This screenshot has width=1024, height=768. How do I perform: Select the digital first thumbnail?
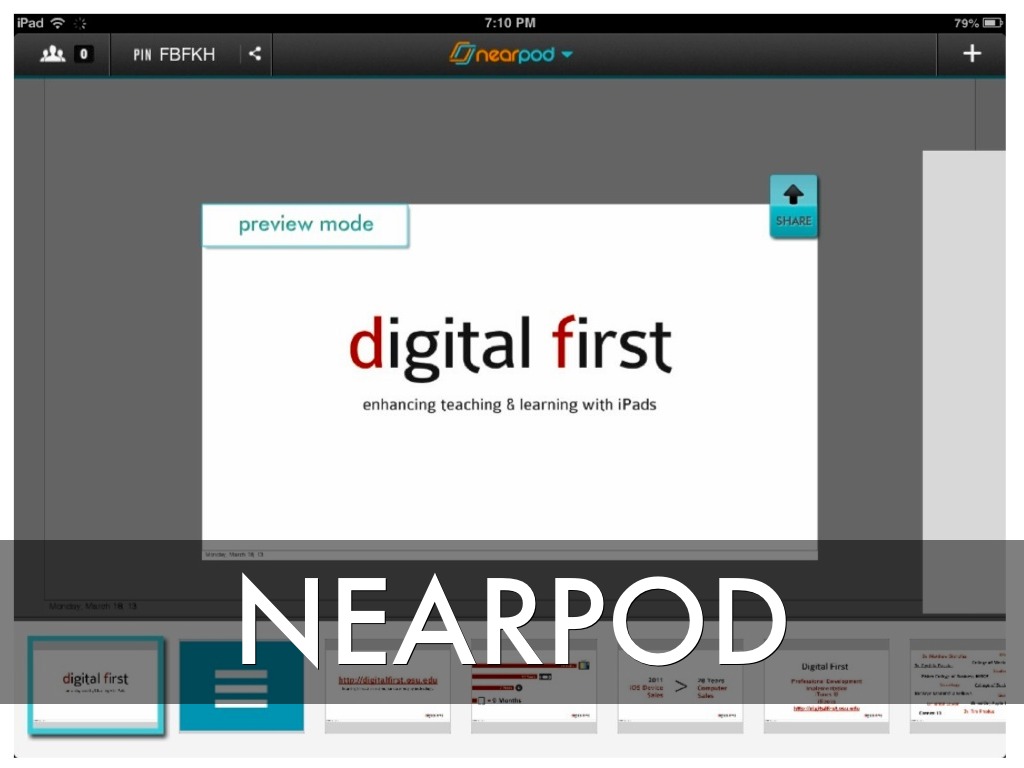[x=95, y=686]
